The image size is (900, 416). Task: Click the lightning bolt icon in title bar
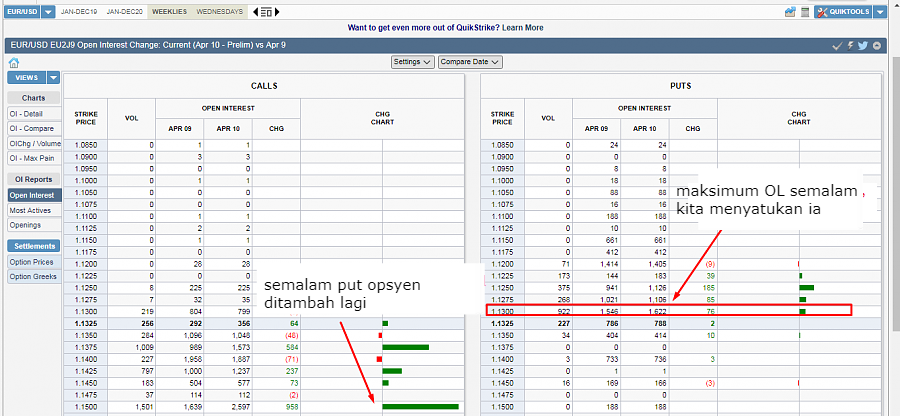pos(851,46)
